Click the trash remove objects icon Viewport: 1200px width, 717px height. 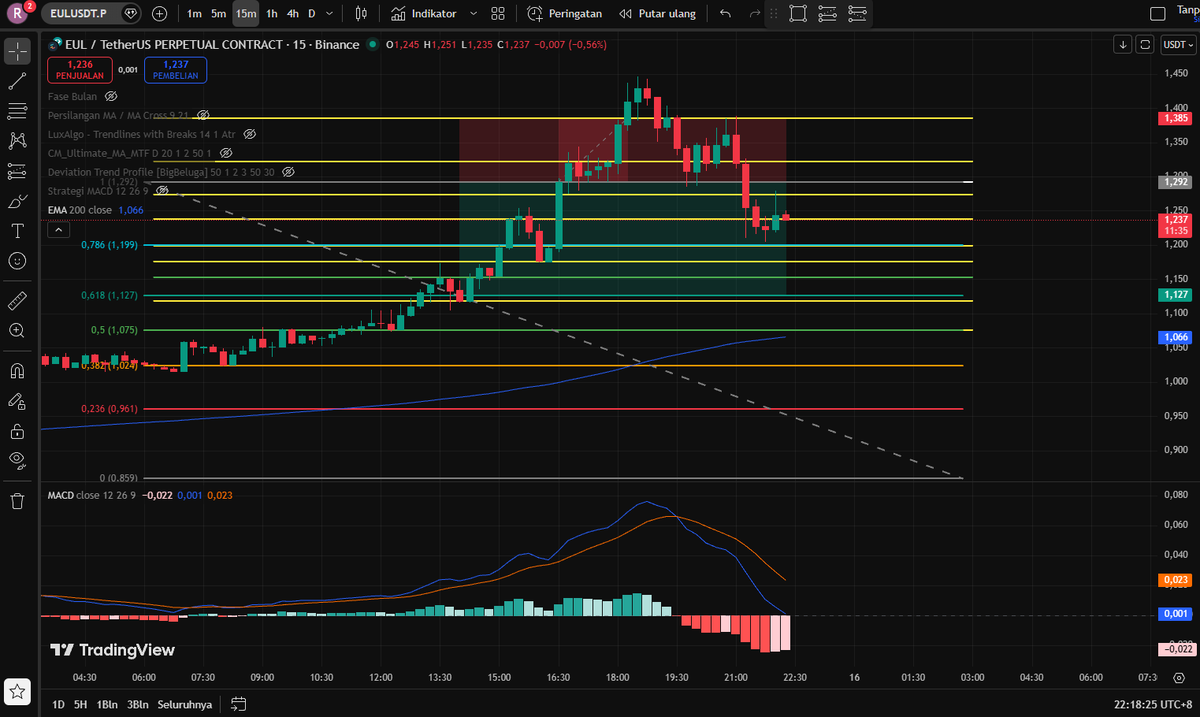tap(17, 501)
